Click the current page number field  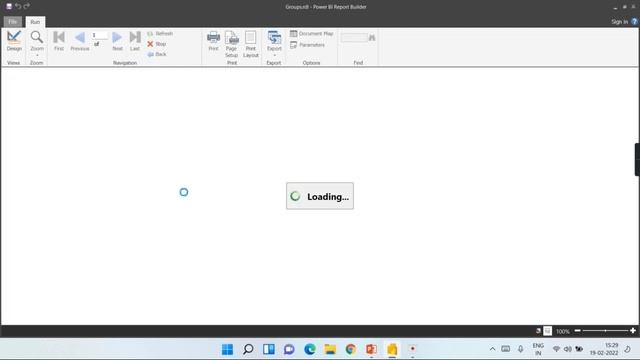point(99,36)
